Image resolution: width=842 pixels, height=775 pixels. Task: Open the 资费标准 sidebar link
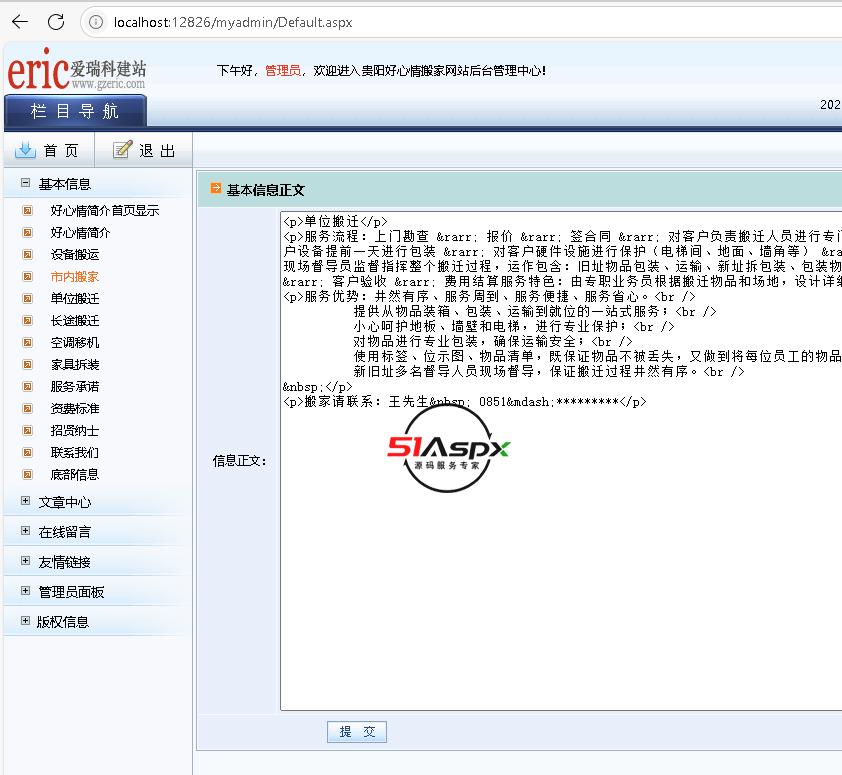75,409
